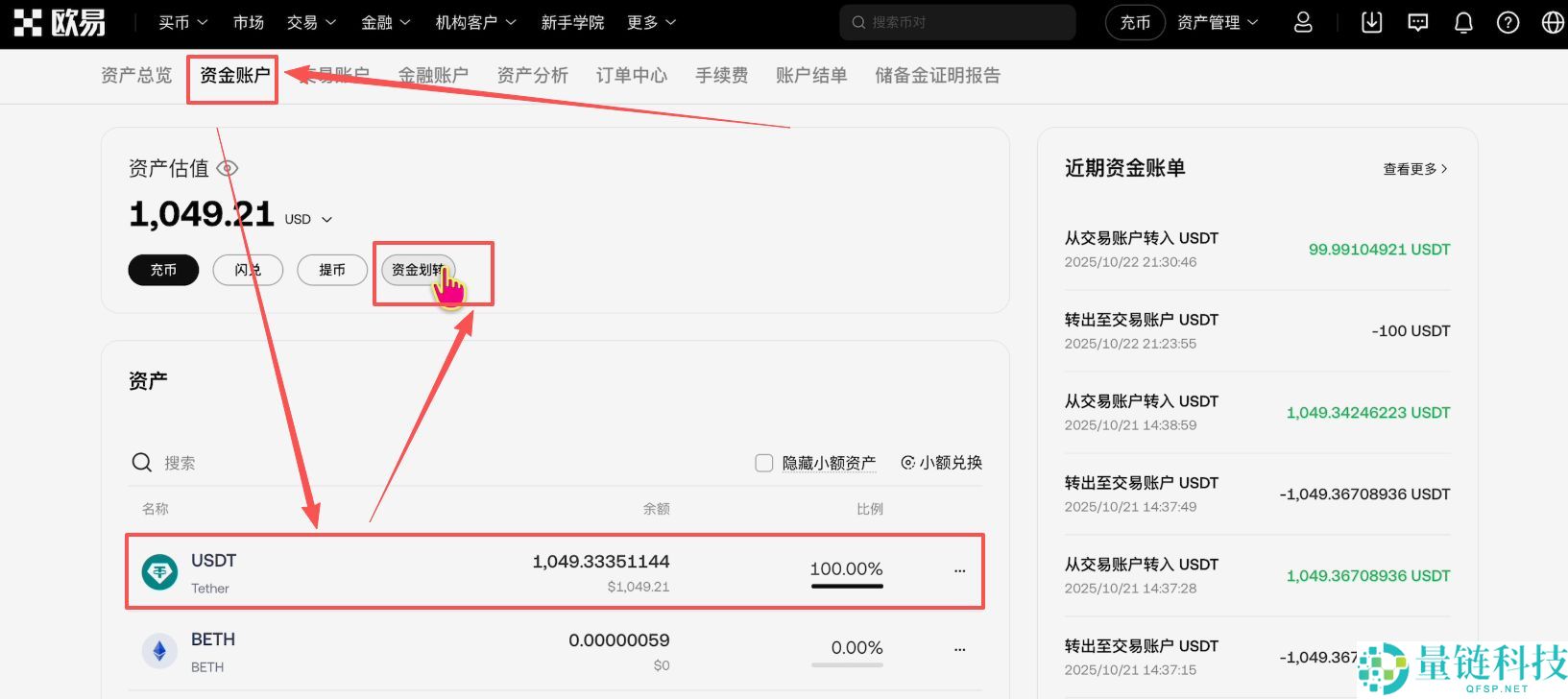Toggle asset value visibility eye icon
The image size is (1568, 699).
pos(228,168)
